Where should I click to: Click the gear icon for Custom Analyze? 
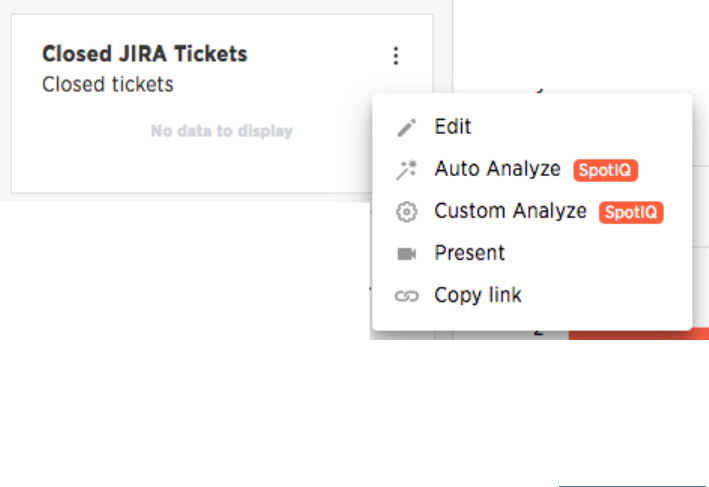coord(405,212)
